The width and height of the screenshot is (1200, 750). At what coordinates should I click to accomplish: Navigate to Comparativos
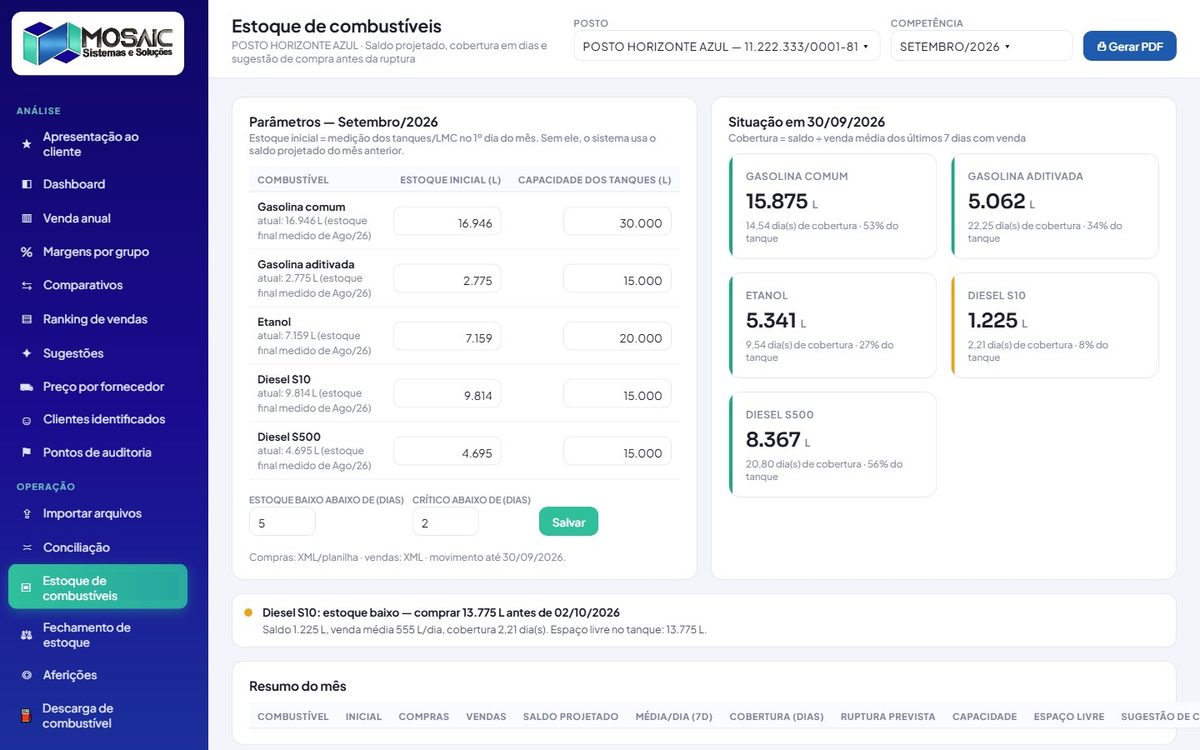[x=98, y=285]
